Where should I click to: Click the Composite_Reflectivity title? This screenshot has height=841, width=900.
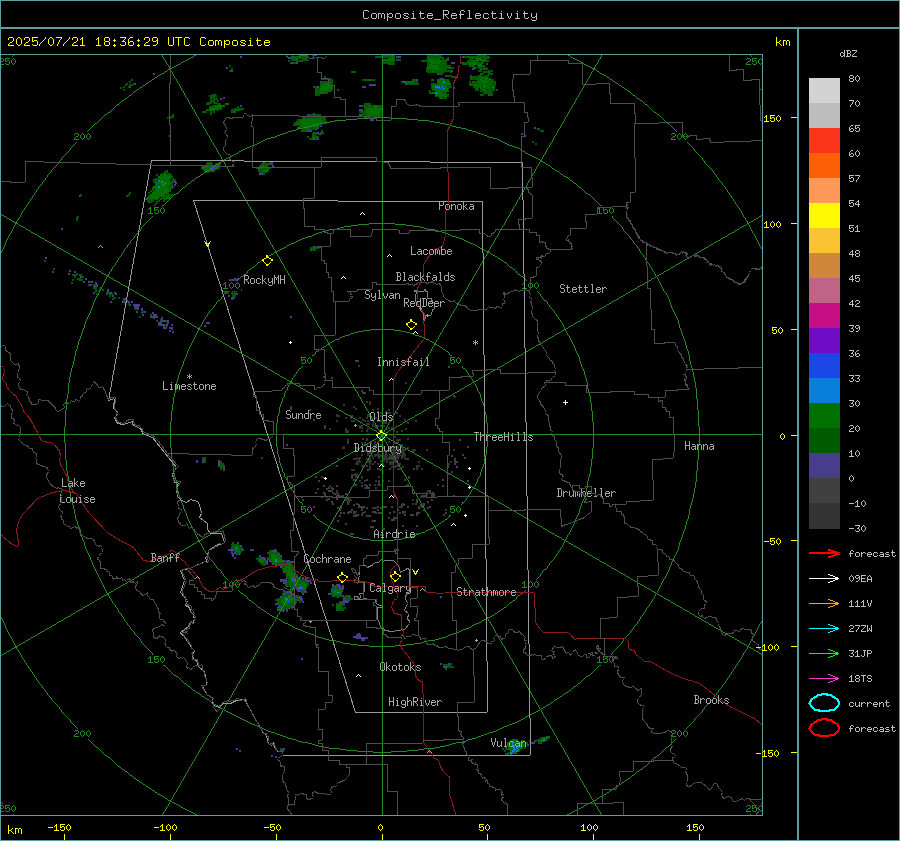[450, 15]
